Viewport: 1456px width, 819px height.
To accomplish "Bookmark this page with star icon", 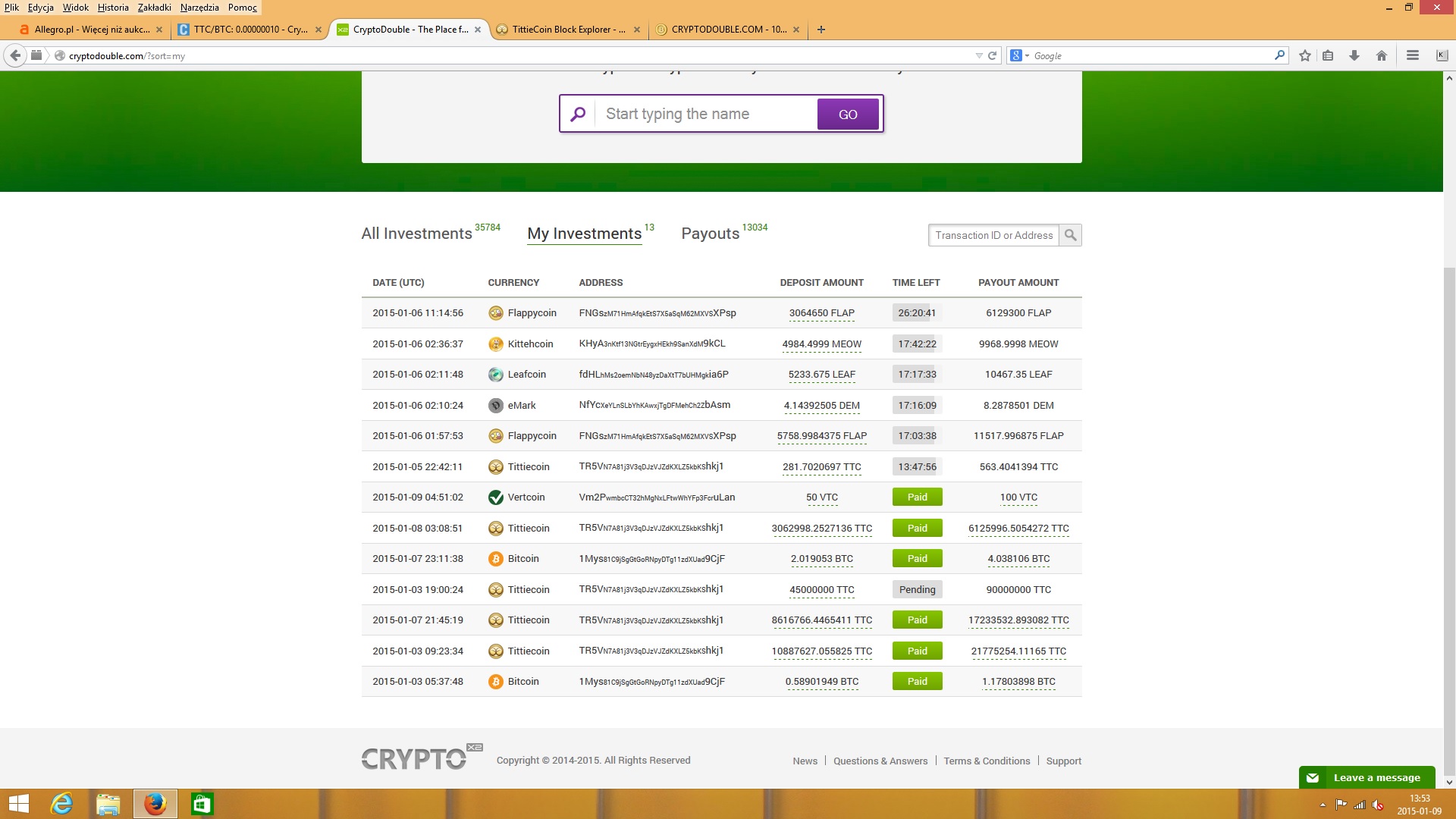I will (1305, 55).
